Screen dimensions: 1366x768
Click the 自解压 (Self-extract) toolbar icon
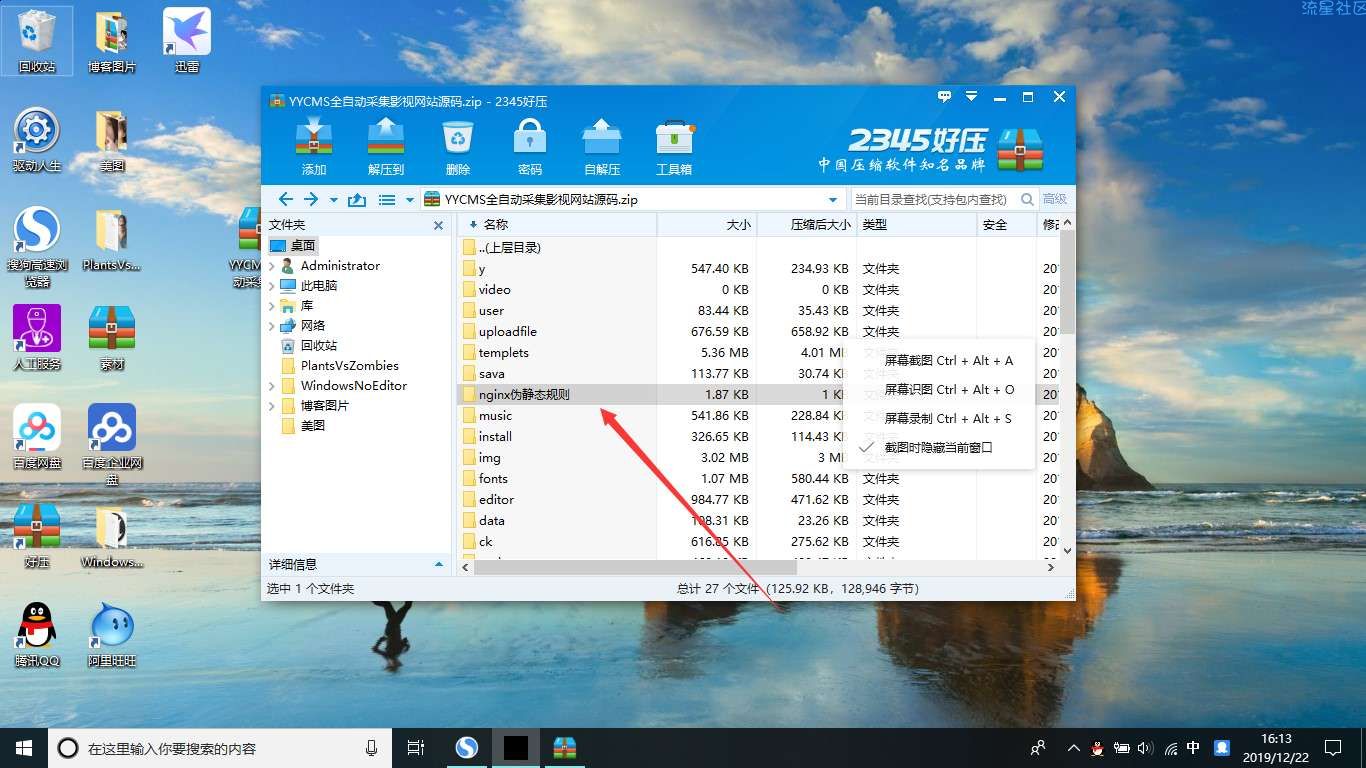point(602,147)
